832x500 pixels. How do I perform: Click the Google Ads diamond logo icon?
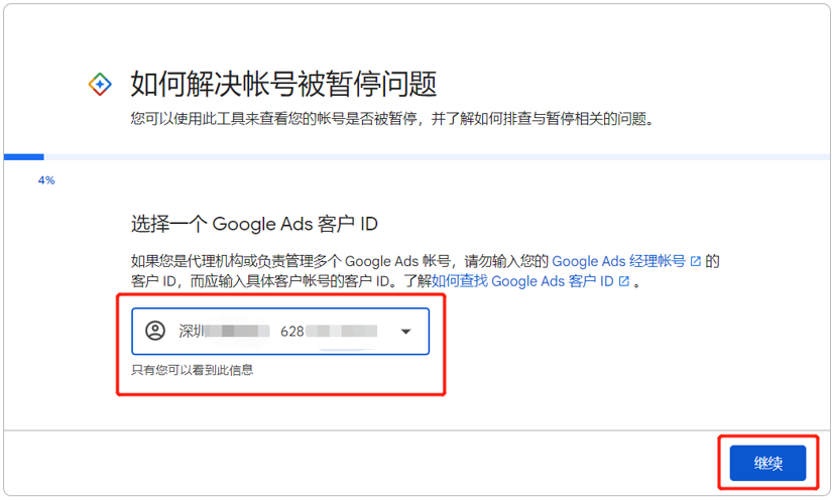[x=100, y=84]
